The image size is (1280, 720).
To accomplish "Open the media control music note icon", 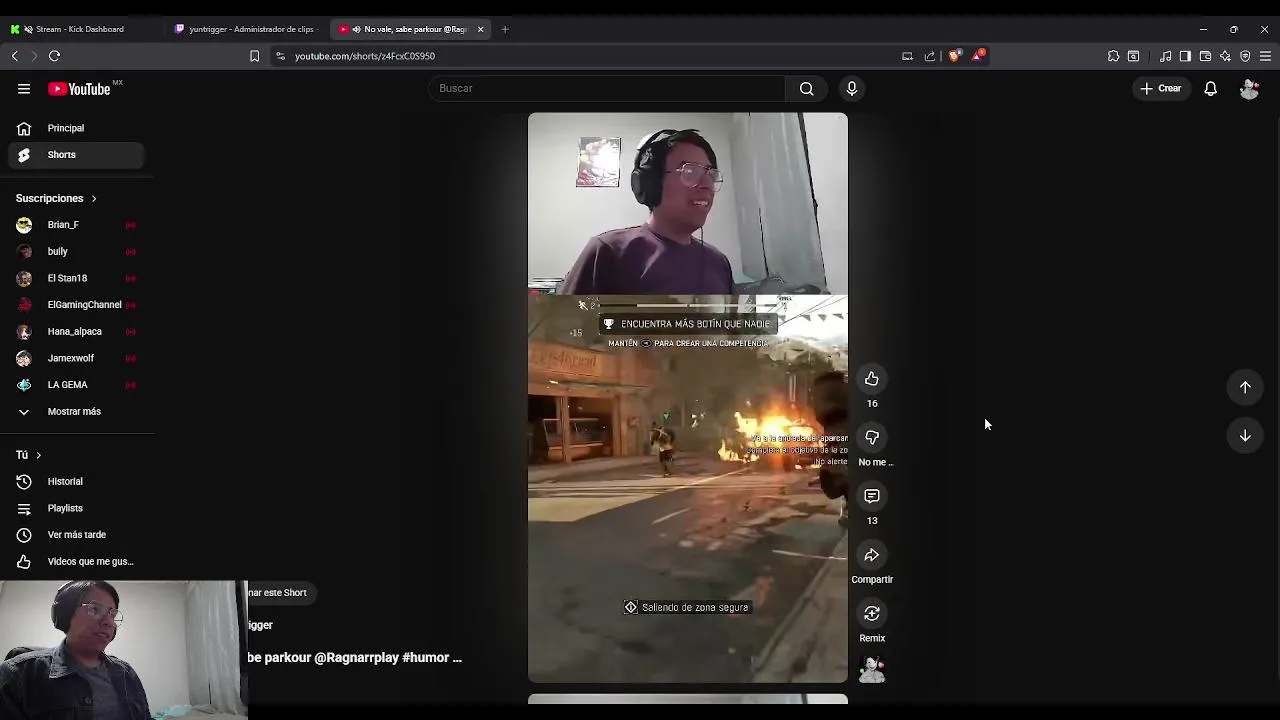I will [x=1165, y=56].
